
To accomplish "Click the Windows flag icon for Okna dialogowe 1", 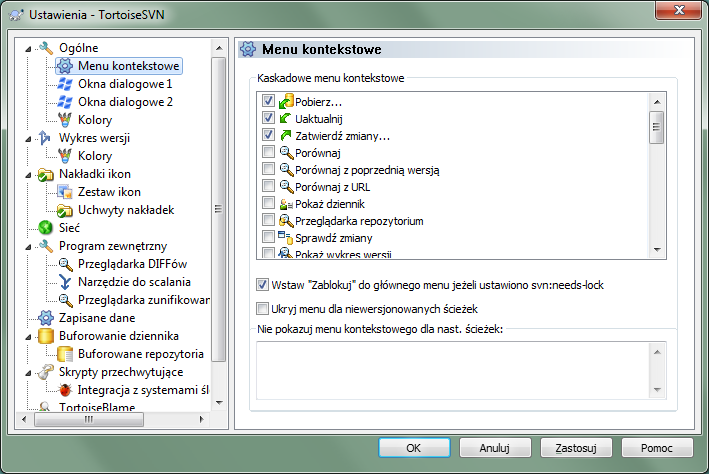I will coord(65,84).
